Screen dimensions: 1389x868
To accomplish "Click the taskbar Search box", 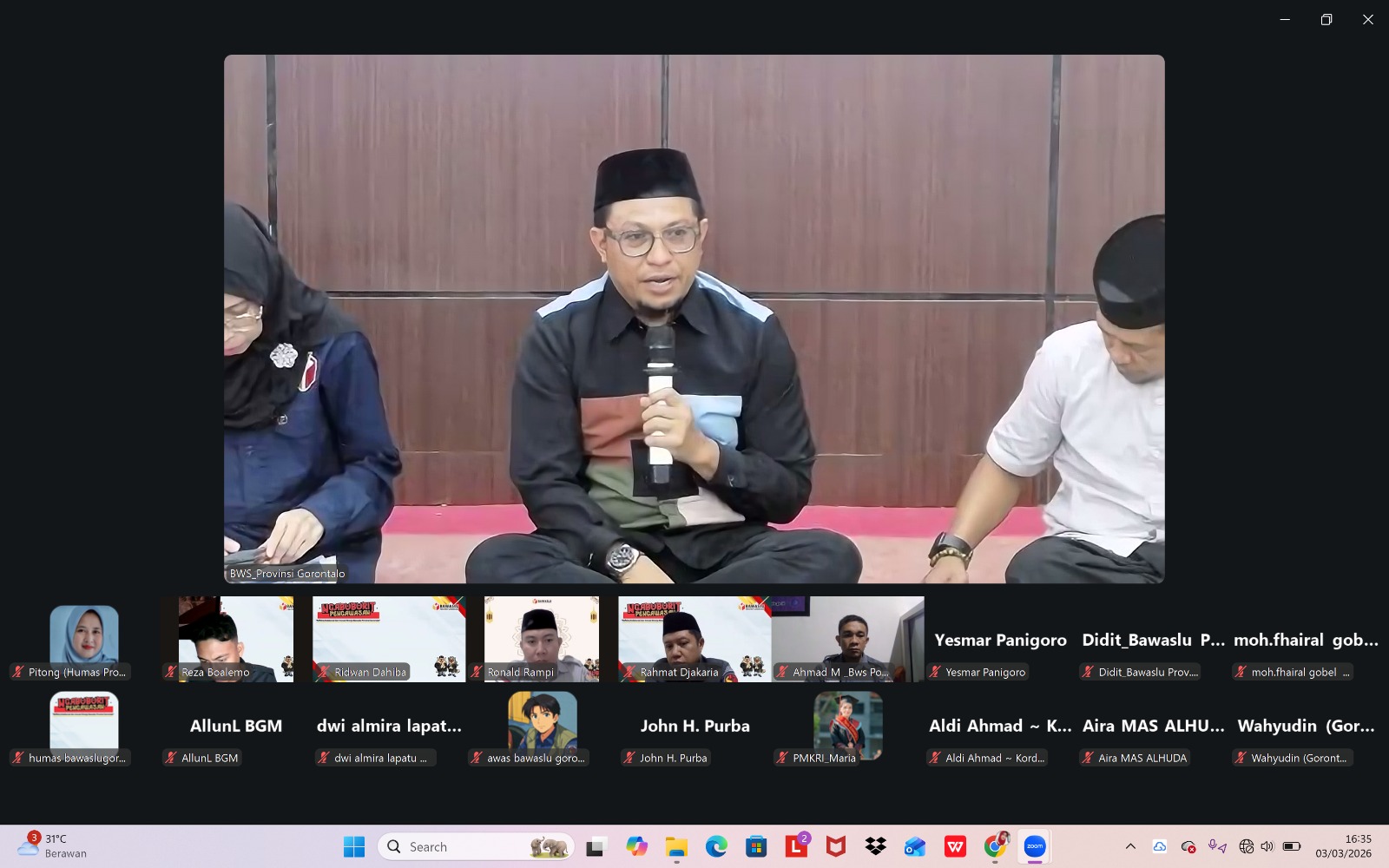I will 477,846.
